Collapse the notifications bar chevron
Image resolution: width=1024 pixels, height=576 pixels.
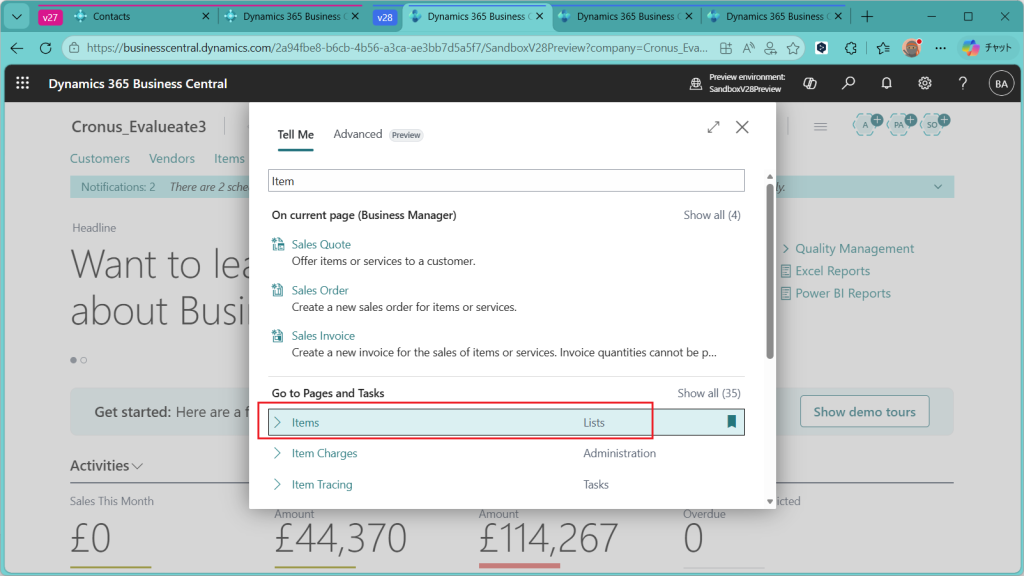pos(937,187)
